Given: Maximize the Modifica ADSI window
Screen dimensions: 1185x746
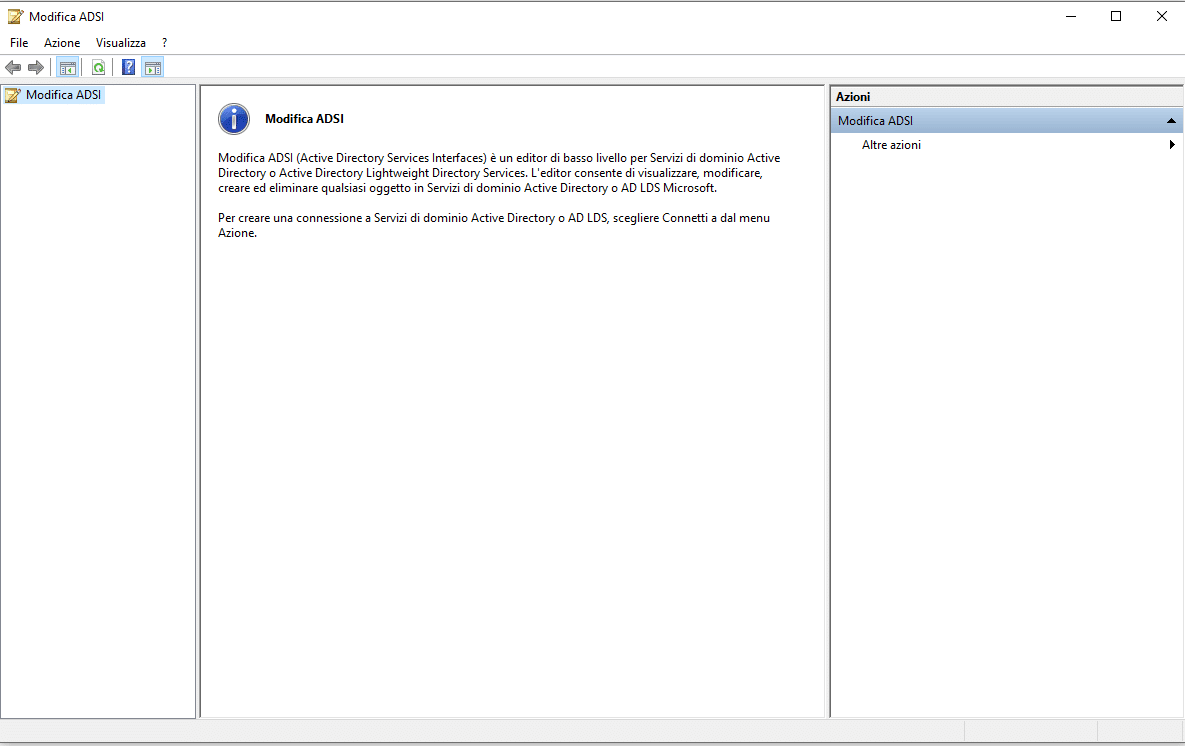Looking at the screenshot, I should (1116, 16).
